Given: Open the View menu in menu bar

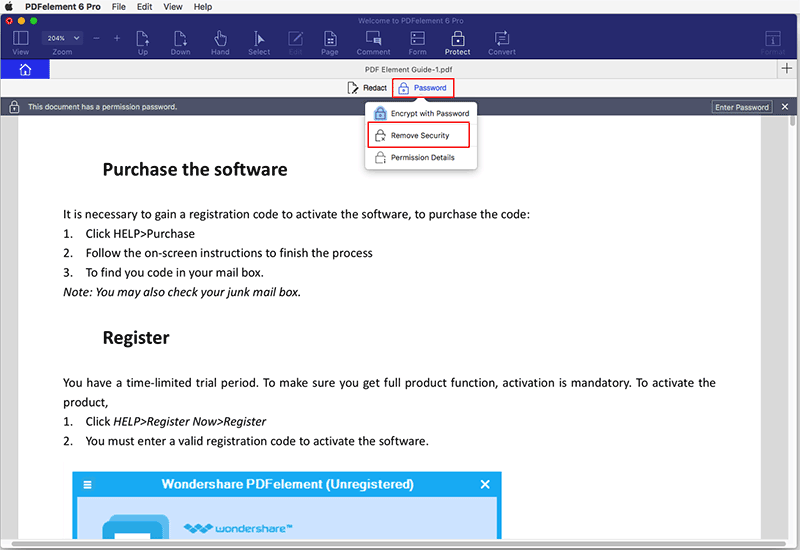Looking at the screenshot, I should pyautogui.click(x=173, y=7).
